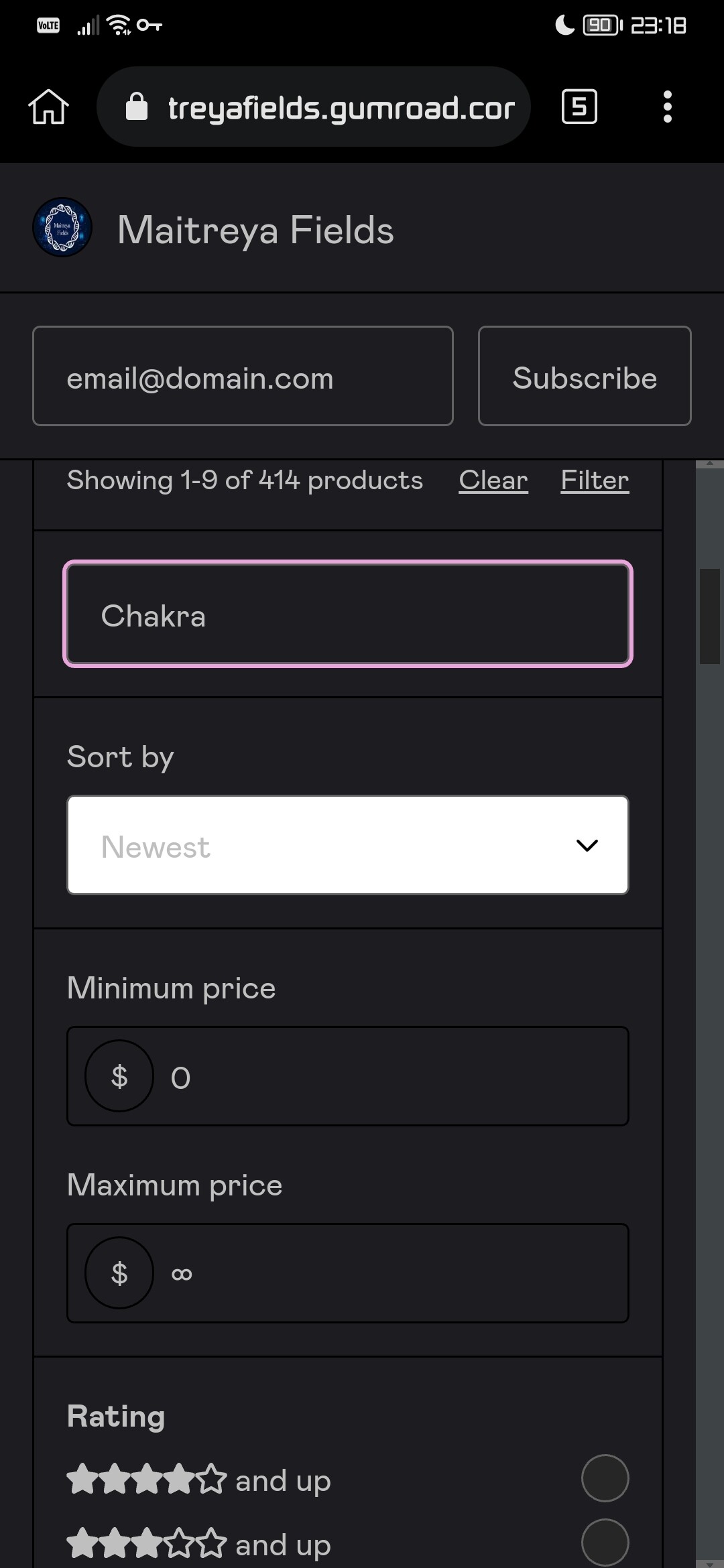
Task: Open the tab switcher showing 5 tabs
Action: (x=579, y=107)
